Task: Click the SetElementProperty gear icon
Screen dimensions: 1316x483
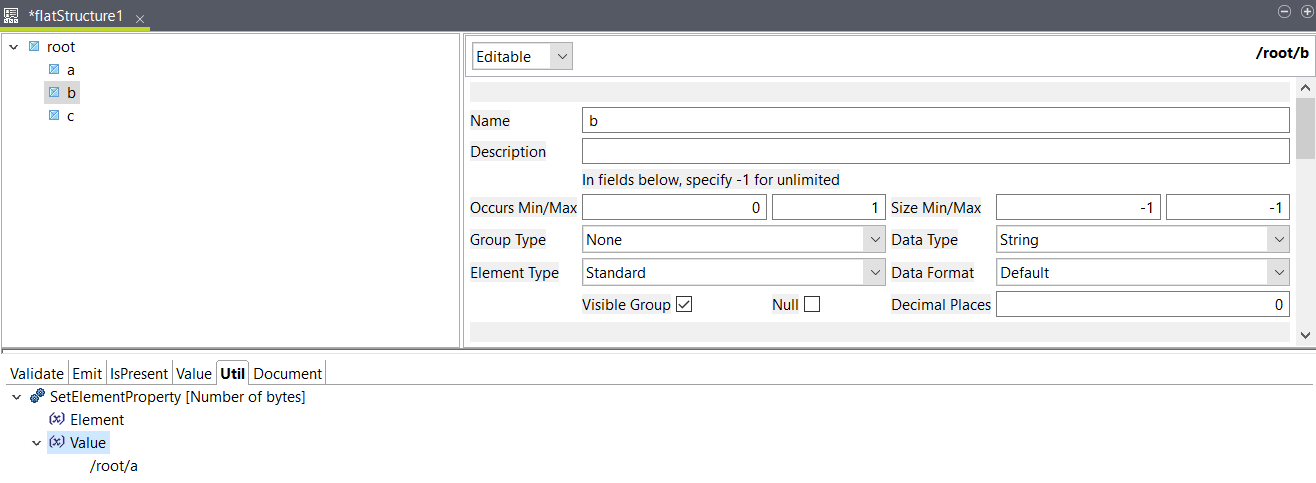Action: [x=37, y=397]
